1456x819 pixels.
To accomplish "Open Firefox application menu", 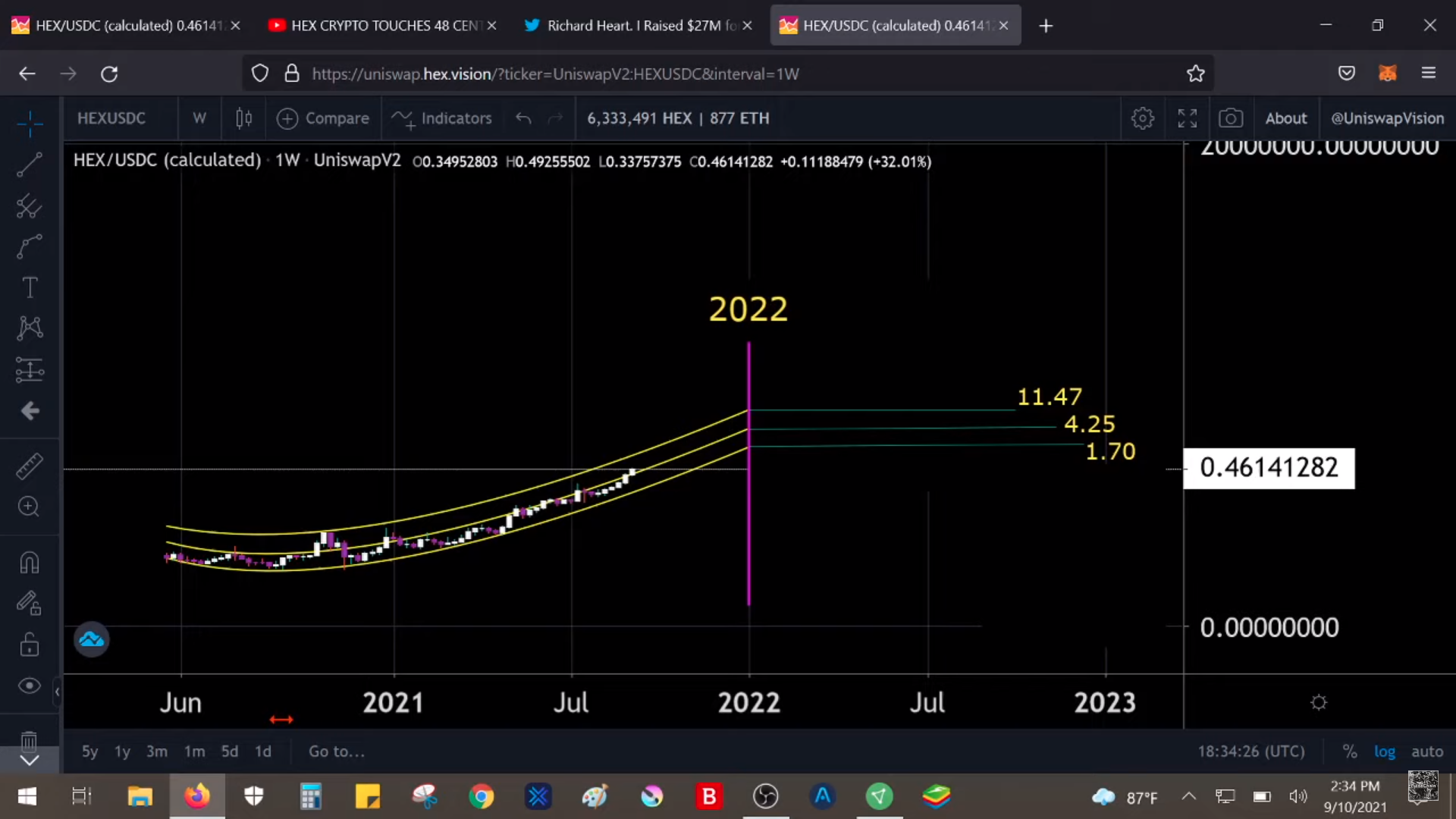I will 1429,74.
